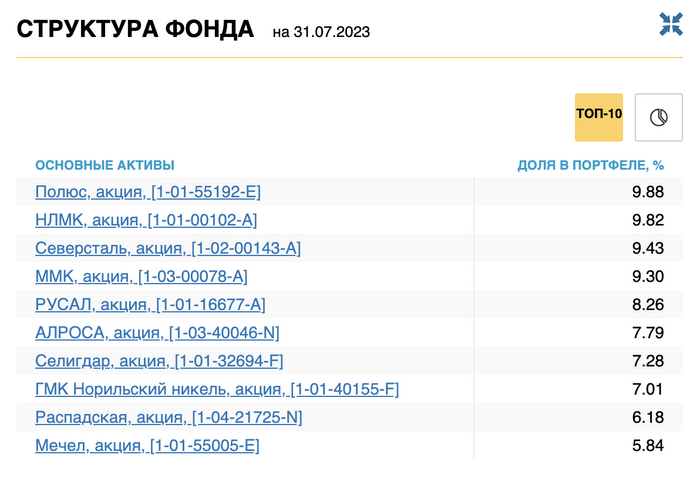
Task: Open Полюс share link
Action: (x=148, y=192)
